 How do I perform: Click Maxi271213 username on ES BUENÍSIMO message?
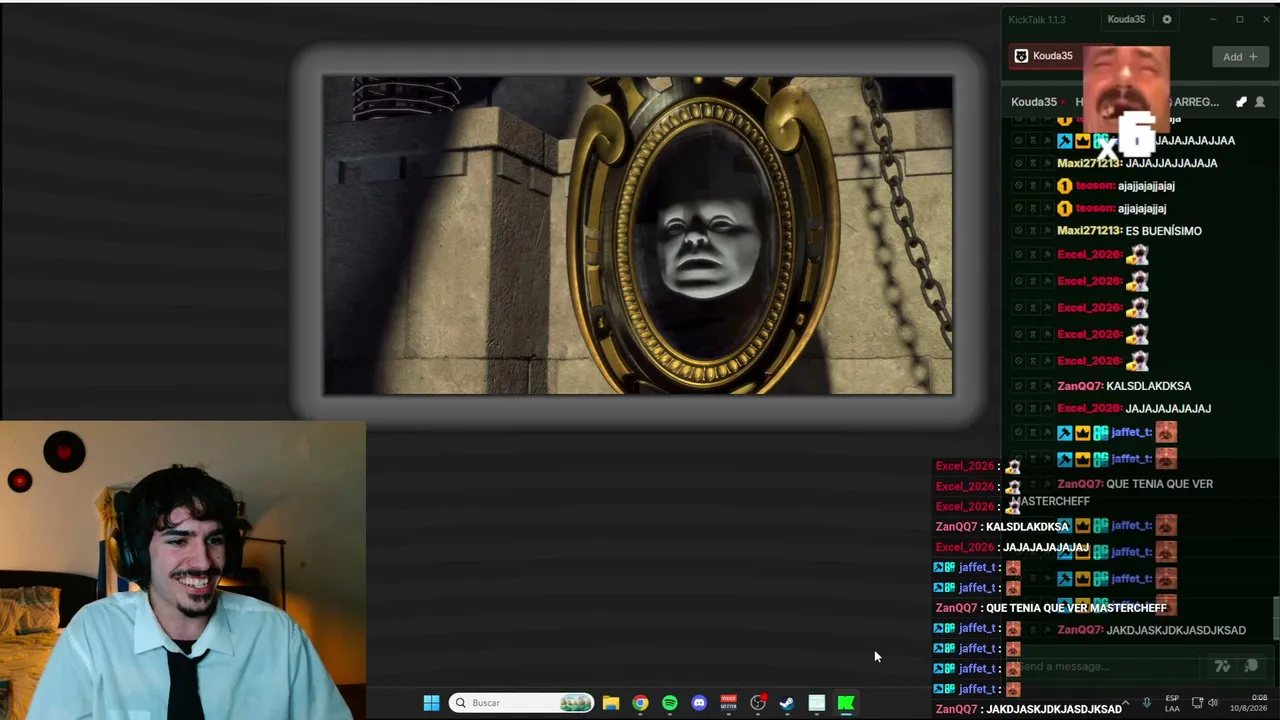1089,231
